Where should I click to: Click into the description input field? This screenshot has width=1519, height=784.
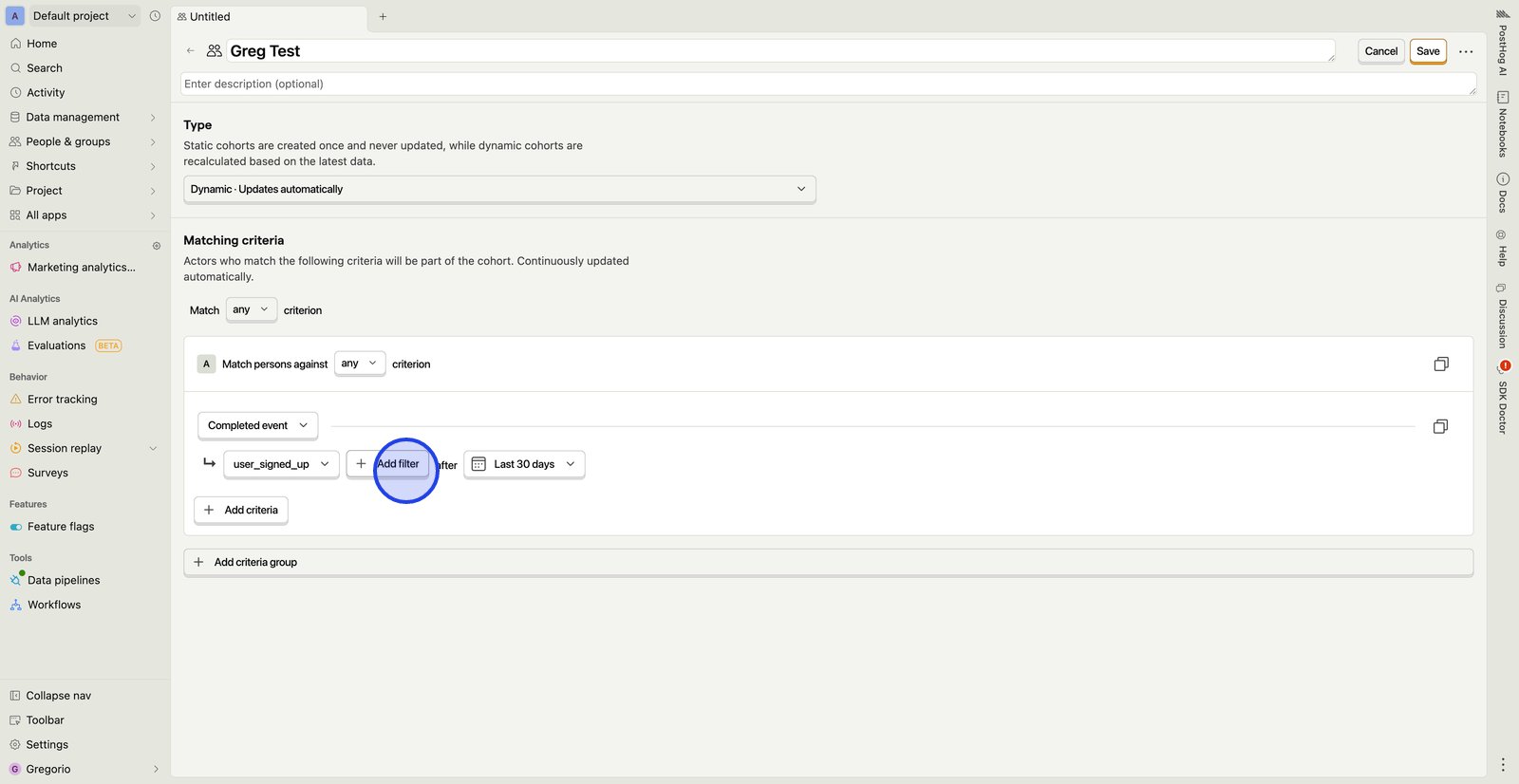click(826, 84)
